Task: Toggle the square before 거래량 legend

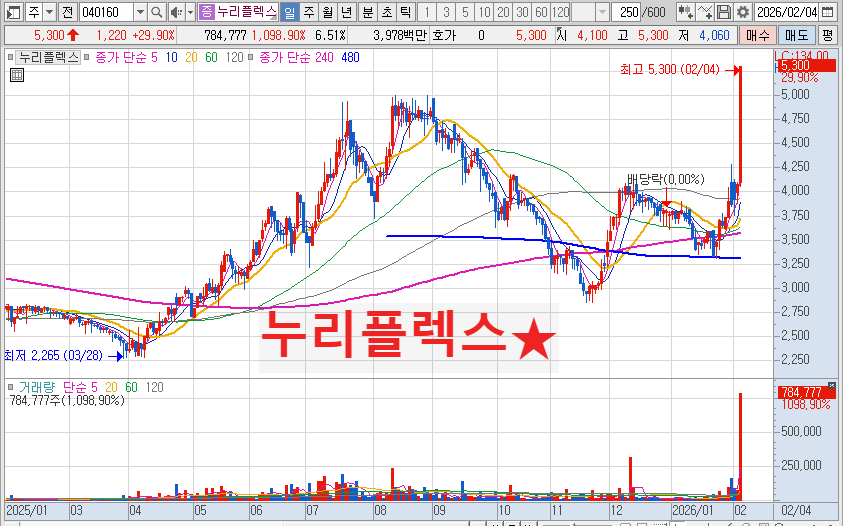Action: [10, 387]
